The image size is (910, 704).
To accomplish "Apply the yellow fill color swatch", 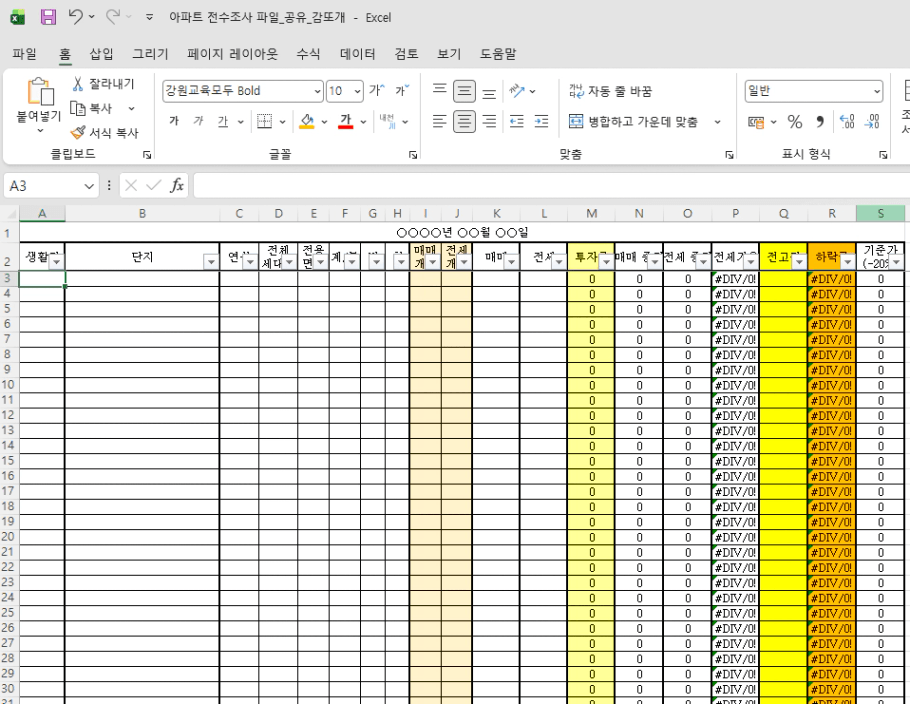I will click(308, 122).
